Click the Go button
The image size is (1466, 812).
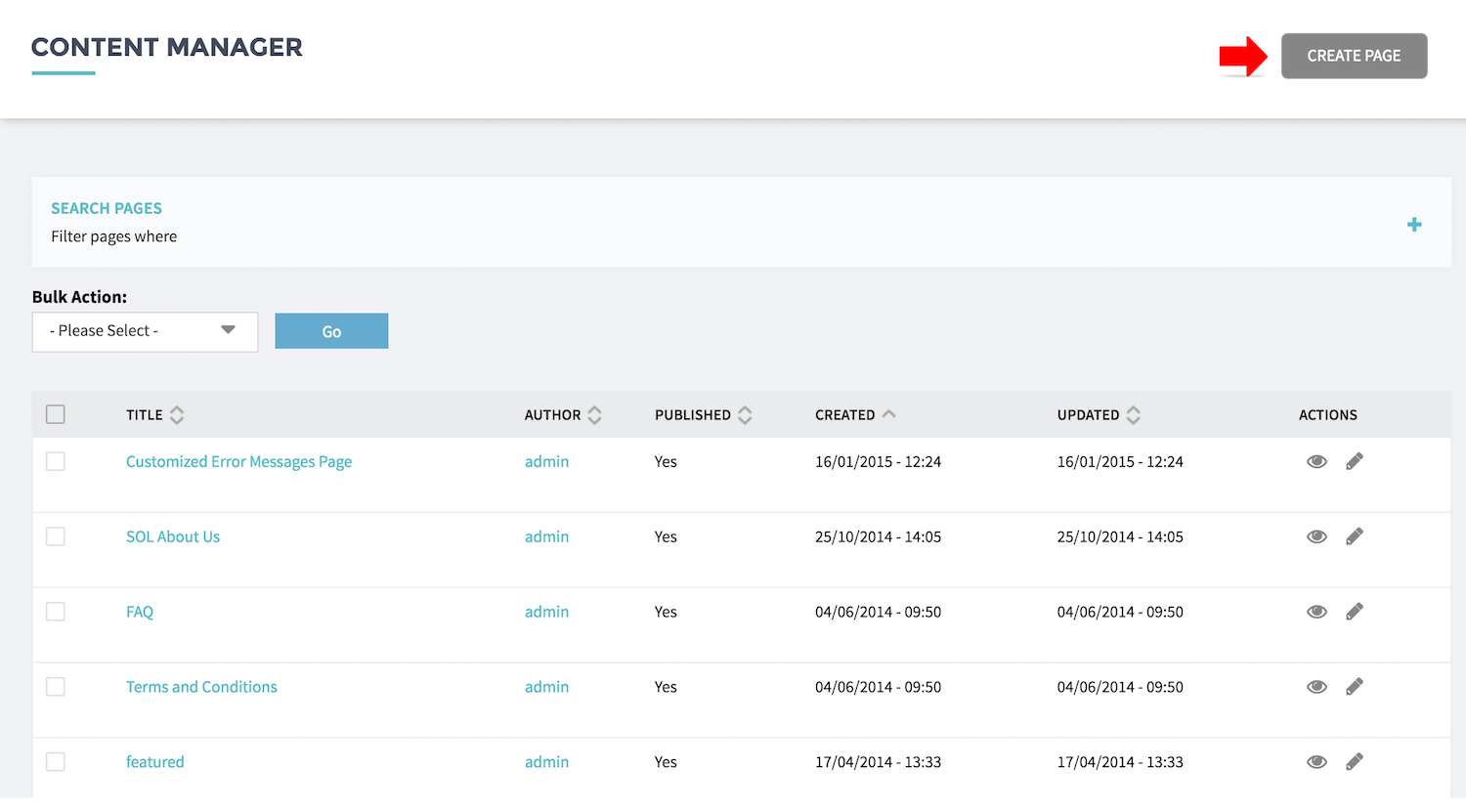pyautogui.click(x=331, y=331)
